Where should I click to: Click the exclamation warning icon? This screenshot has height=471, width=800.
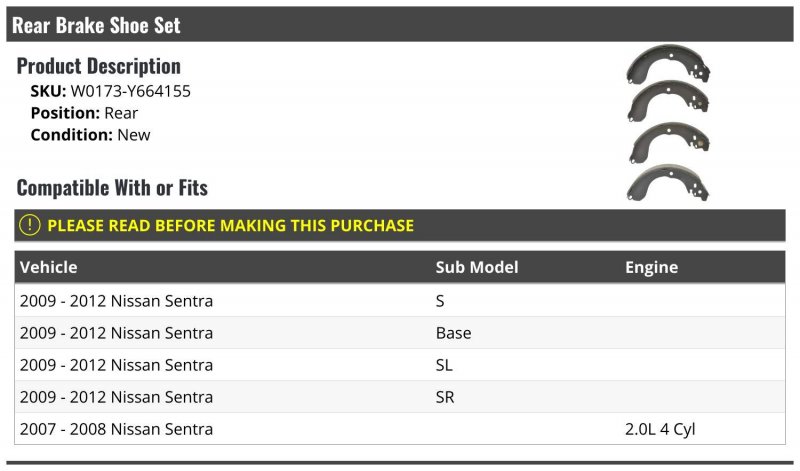30,226
